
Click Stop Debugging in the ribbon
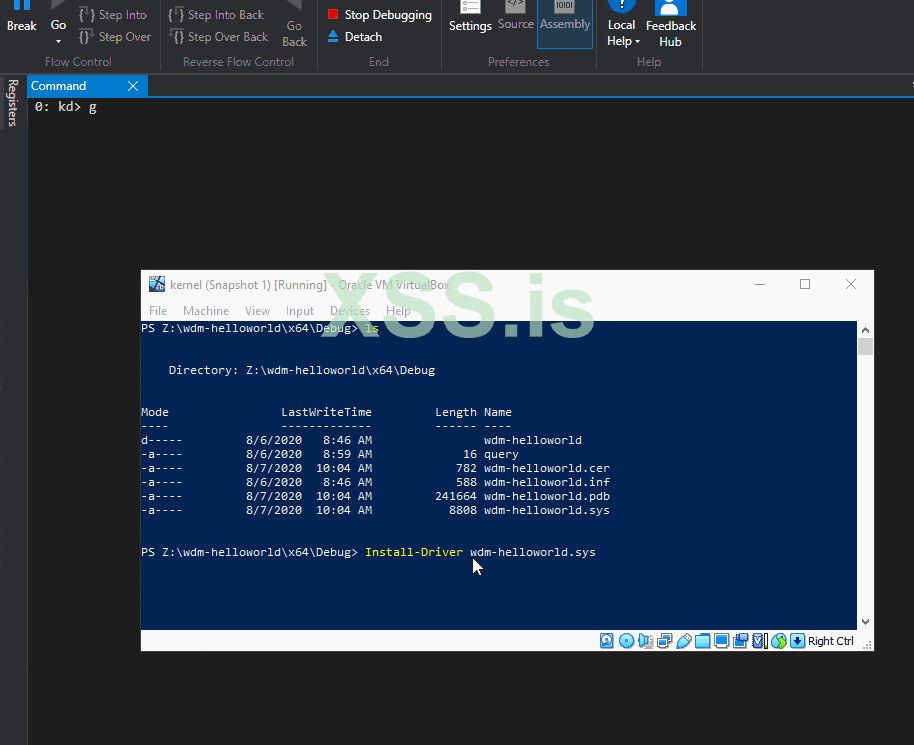(379, 15)
